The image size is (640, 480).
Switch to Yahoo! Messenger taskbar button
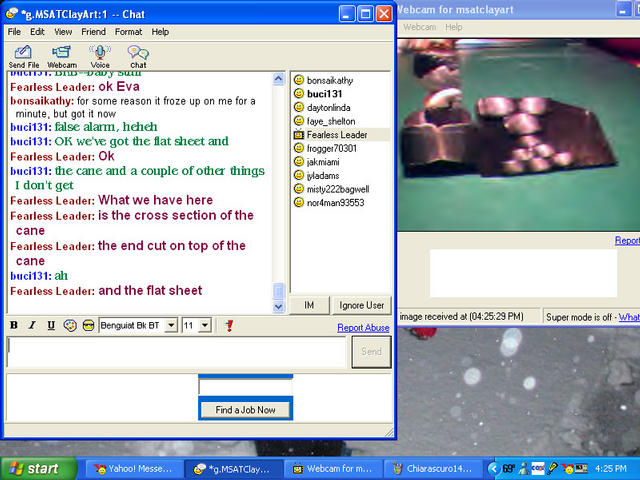(x=133, y=469)
